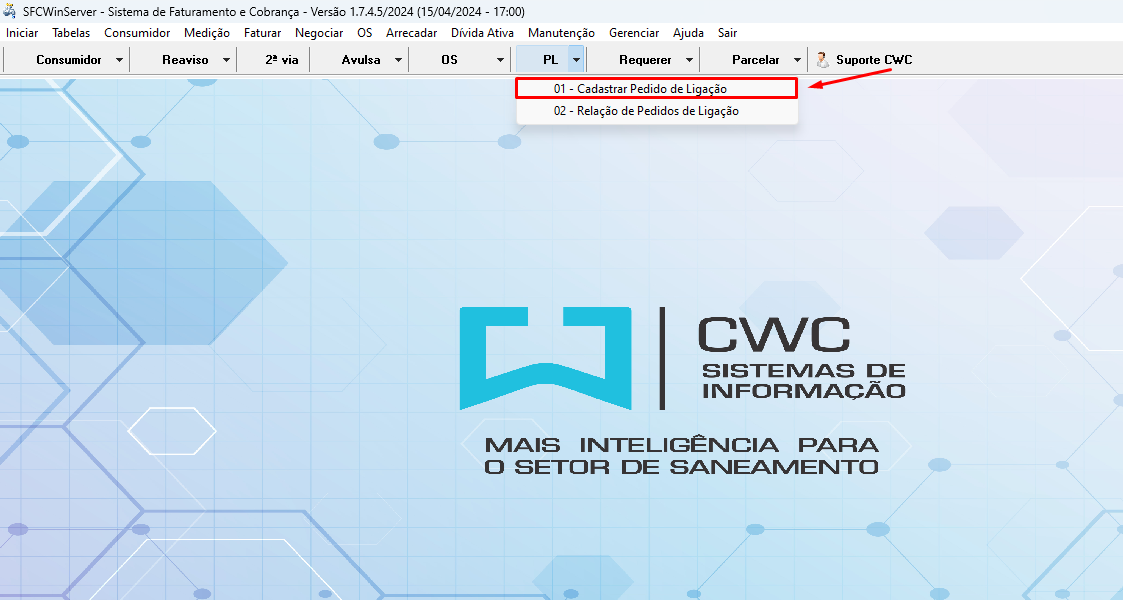Image resolution: width=1123 pixels, height=600 pixels.
Task: Click the Sair menu item
Action: coord(727,33)
